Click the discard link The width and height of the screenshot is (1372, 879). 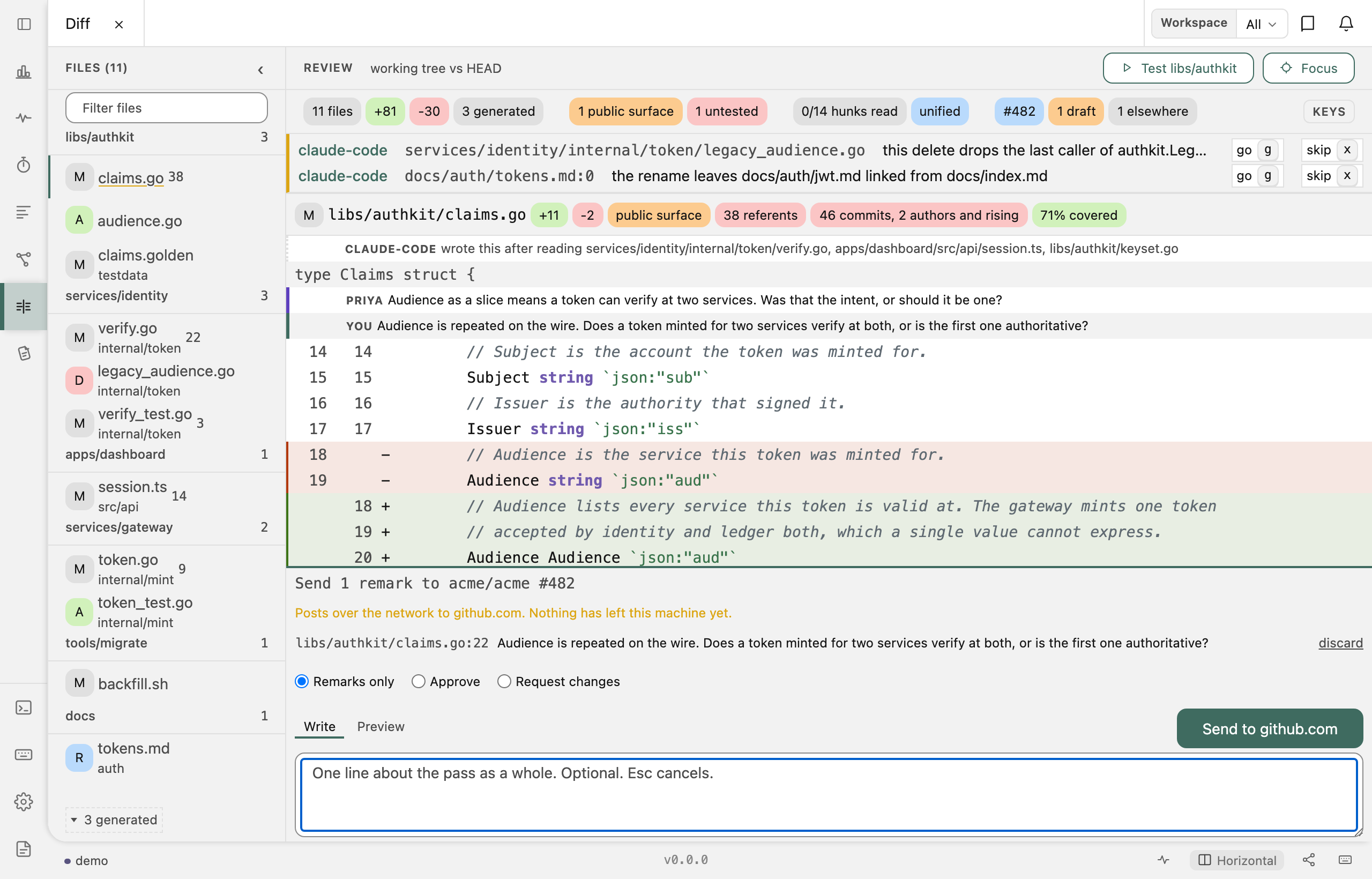click(x=1340, y=643)
